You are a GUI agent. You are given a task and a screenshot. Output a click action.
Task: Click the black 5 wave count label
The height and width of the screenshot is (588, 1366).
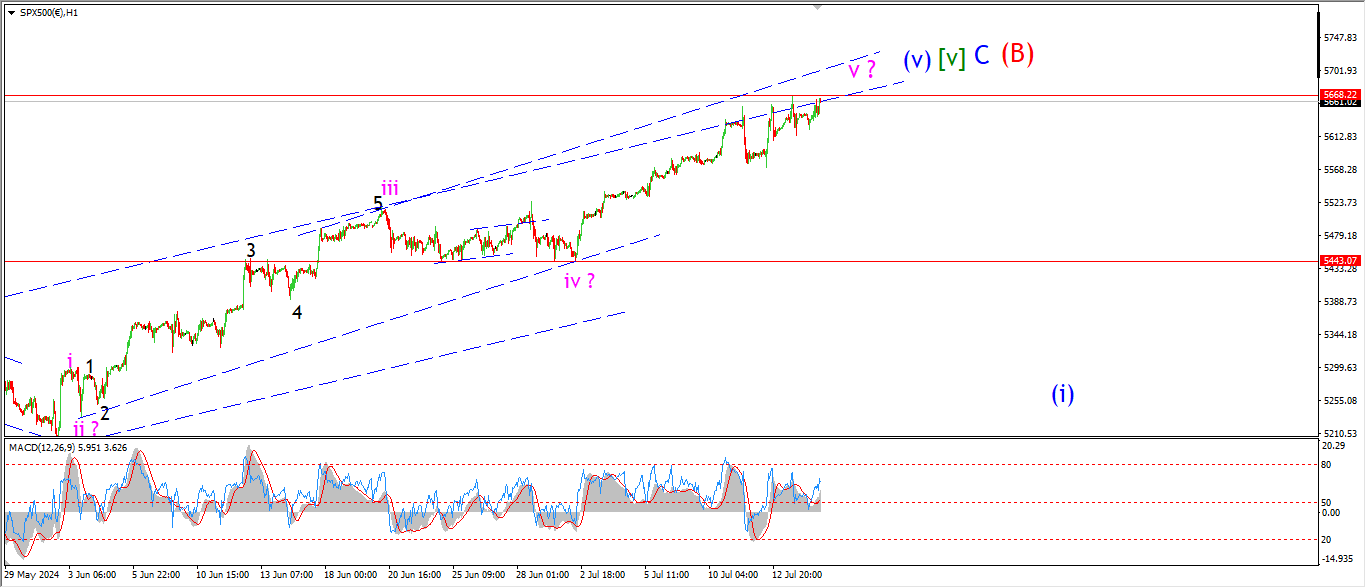pos(378,204)
